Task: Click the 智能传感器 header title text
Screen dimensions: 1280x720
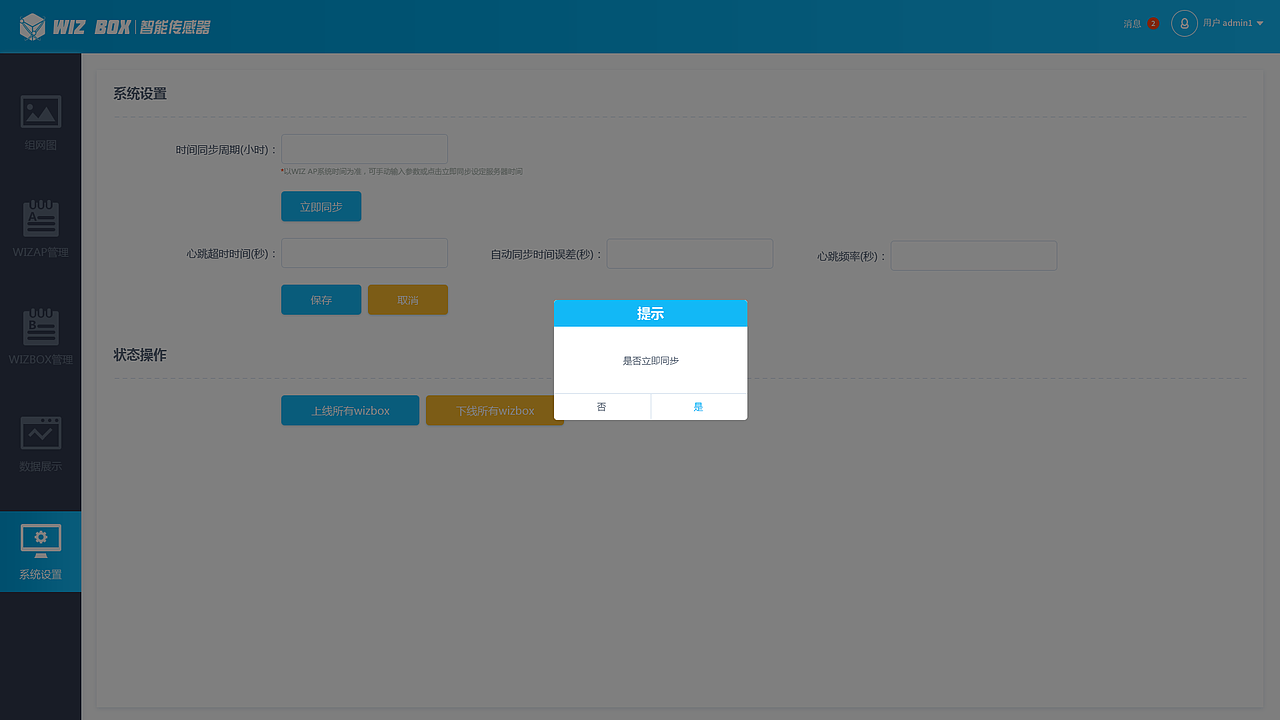Action: click(x=175, y=27)
